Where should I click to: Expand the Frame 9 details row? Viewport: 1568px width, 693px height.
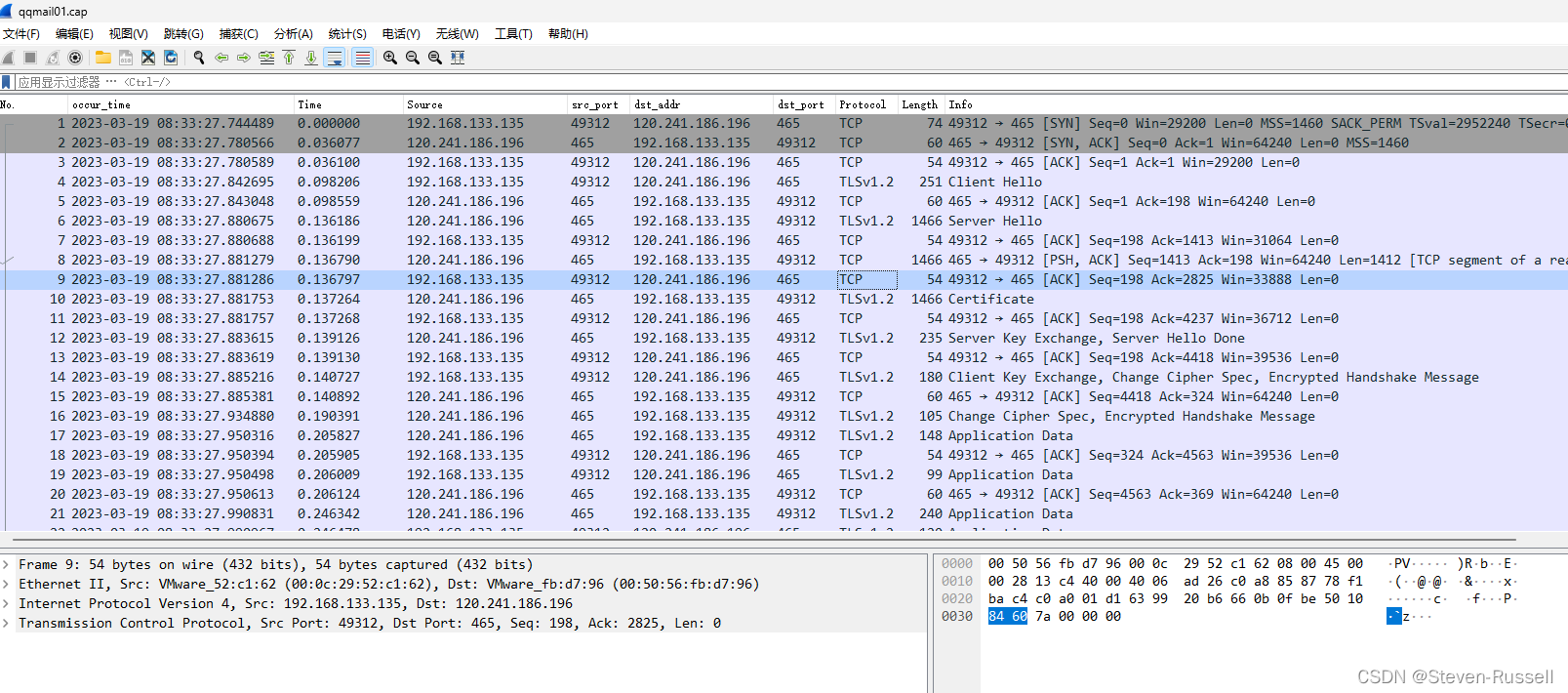tap(7, 564)
